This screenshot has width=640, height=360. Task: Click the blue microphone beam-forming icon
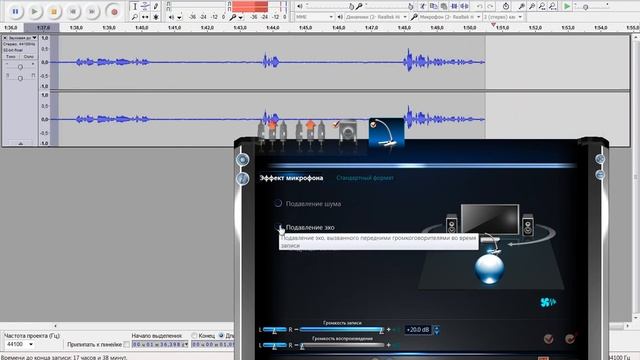pos(548,302)
